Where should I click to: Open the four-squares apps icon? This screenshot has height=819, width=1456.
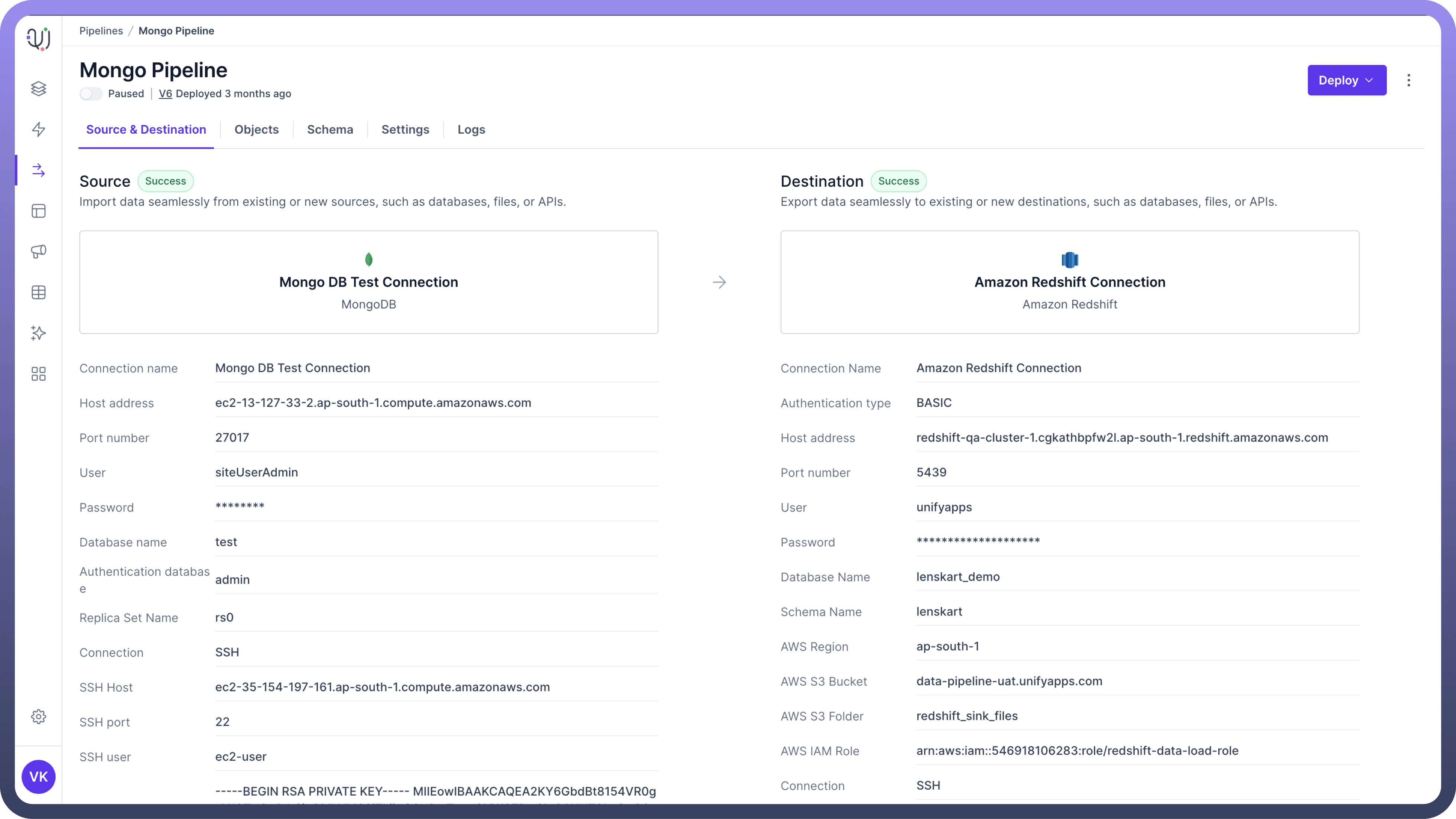(38, 374)
